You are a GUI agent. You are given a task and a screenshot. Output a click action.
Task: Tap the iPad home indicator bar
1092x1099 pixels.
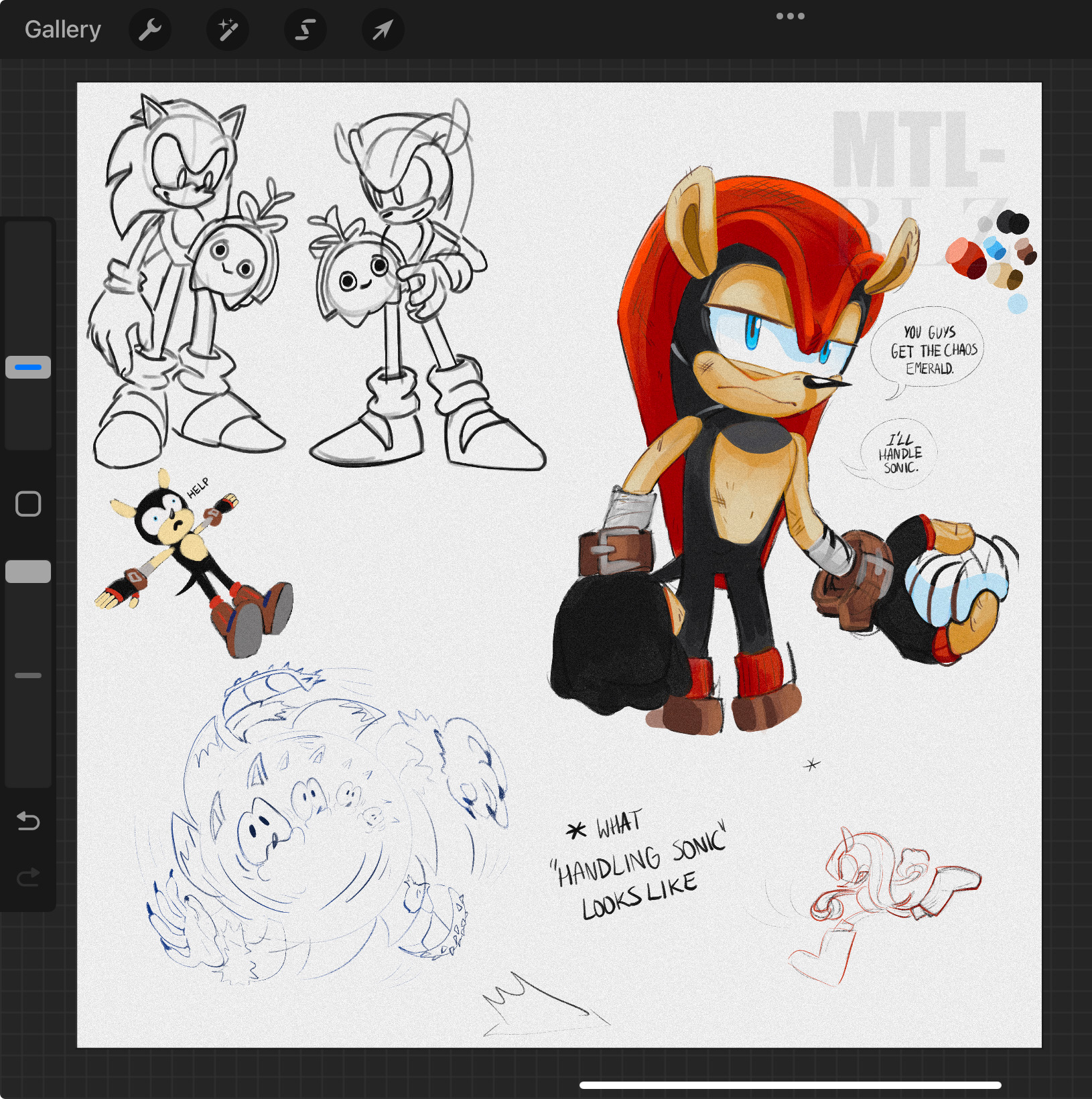click(x=791, y=1085)
